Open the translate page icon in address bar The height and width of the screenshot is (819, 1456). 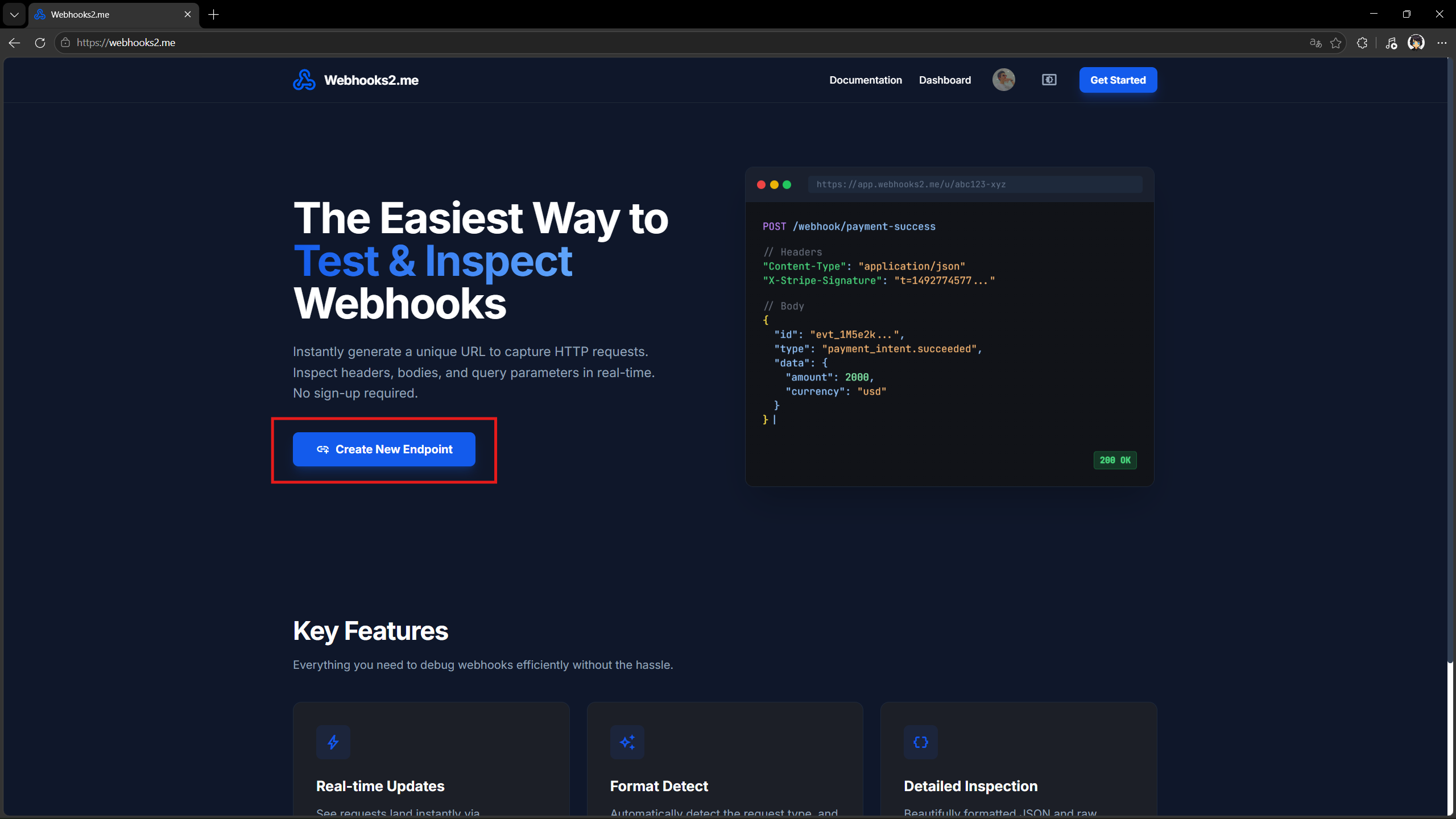(1315, 43)
